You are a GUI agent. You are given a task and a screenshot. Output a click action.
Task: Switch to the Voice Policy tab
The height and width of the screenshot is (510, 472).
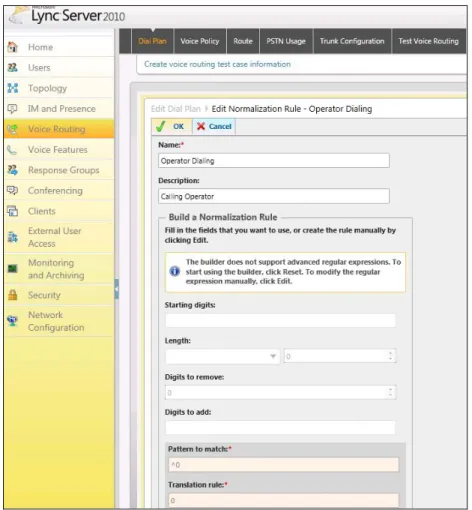(x=200, y=41)
